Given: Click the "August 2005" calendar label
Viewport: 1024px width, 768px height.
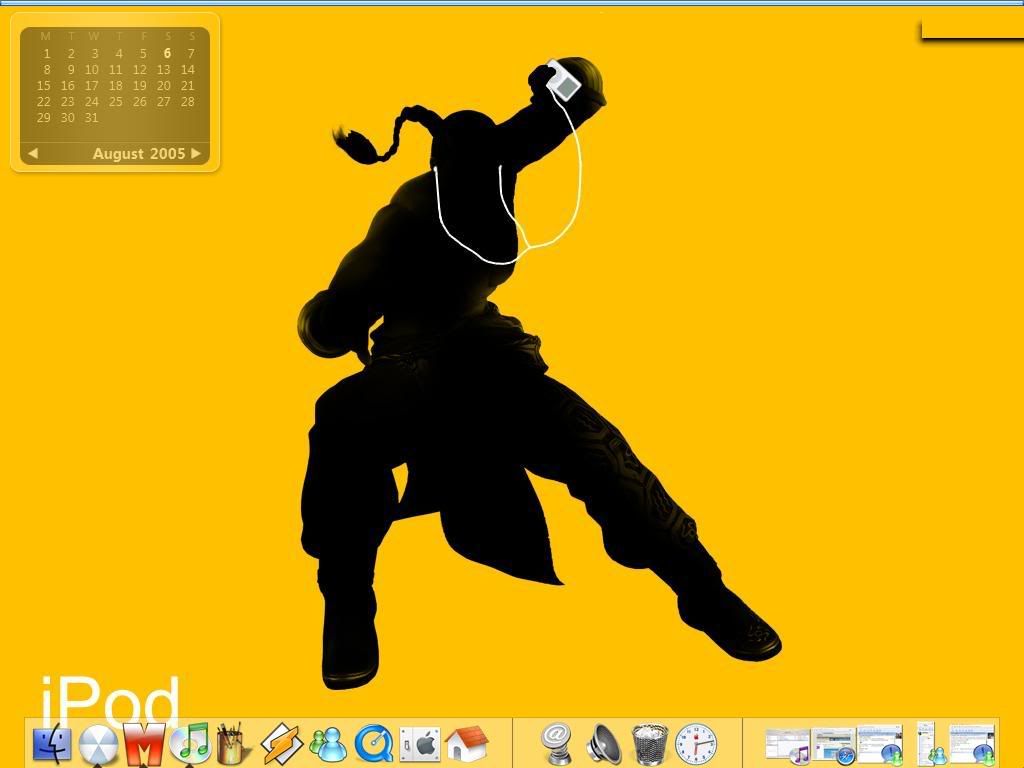Looking at the screenshot, I should click(139, 153).
